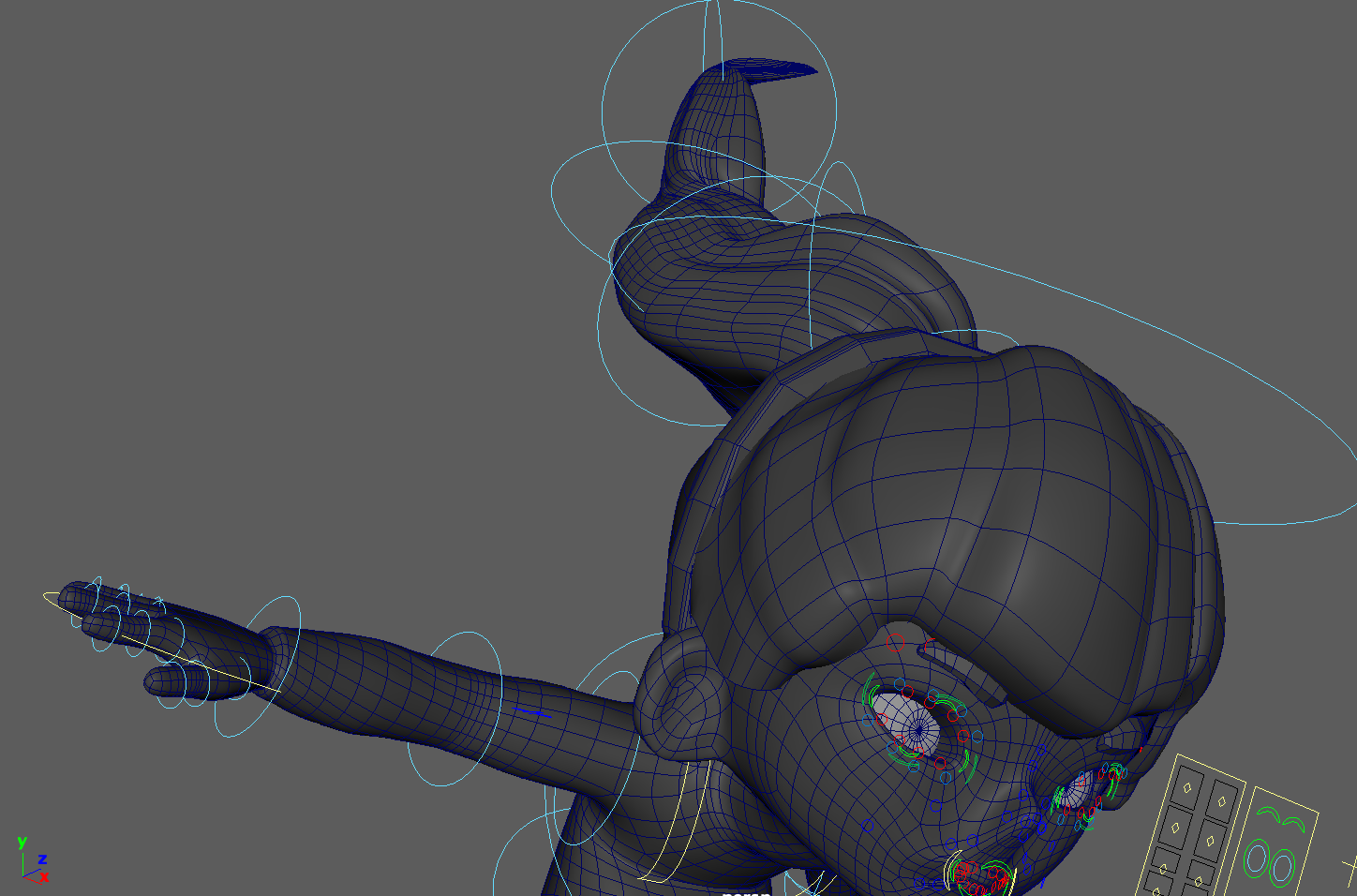Select the right blue pupil circle in the eye panel
Image resolution: width=1357 pixels, height=896 pixels.
click(x=1283, y=868)
